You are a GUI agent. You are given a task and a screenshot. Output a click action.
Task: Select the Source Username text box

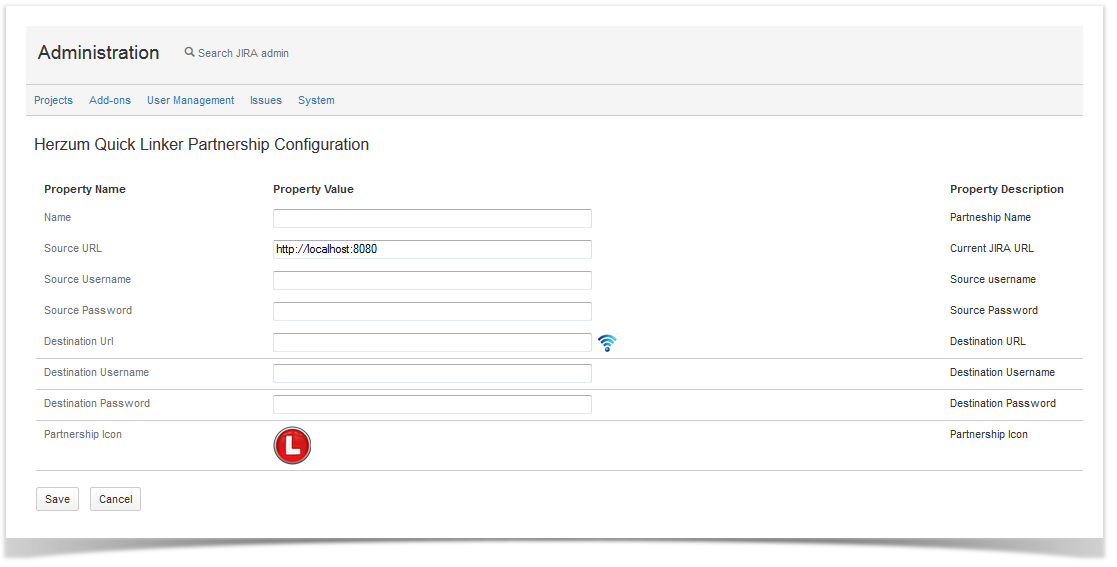point(432,280)
